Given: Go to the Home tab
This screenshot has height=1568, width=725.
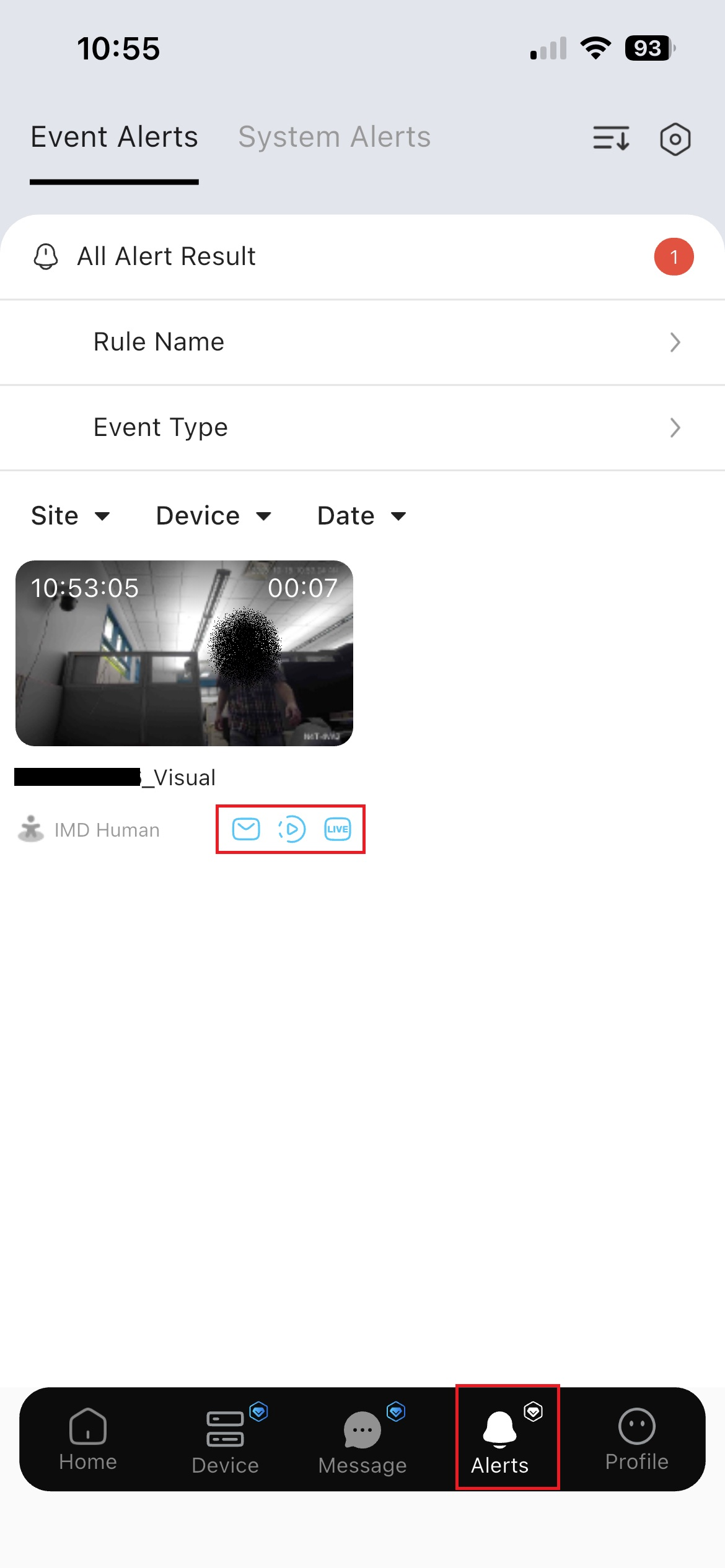Looking at the screenshot, I should click(88, 1439).
